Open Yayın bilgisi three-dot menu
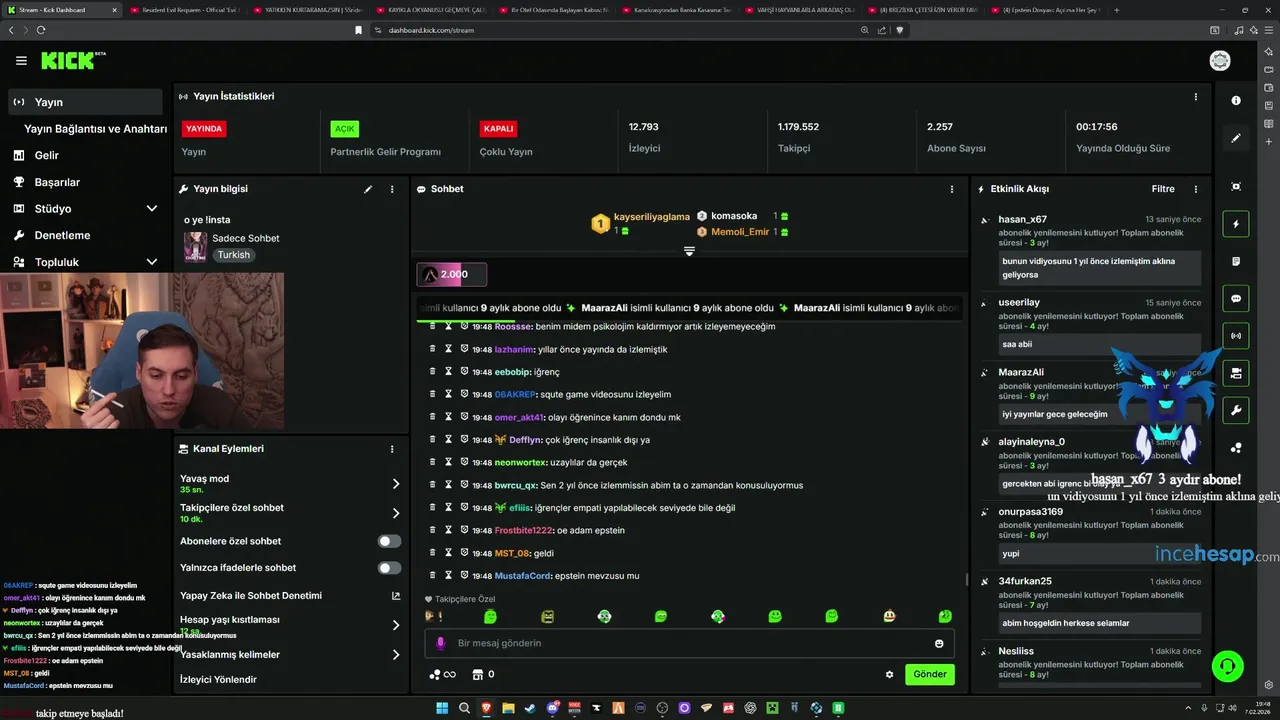 pyautogui.click(x=392, y=189)
